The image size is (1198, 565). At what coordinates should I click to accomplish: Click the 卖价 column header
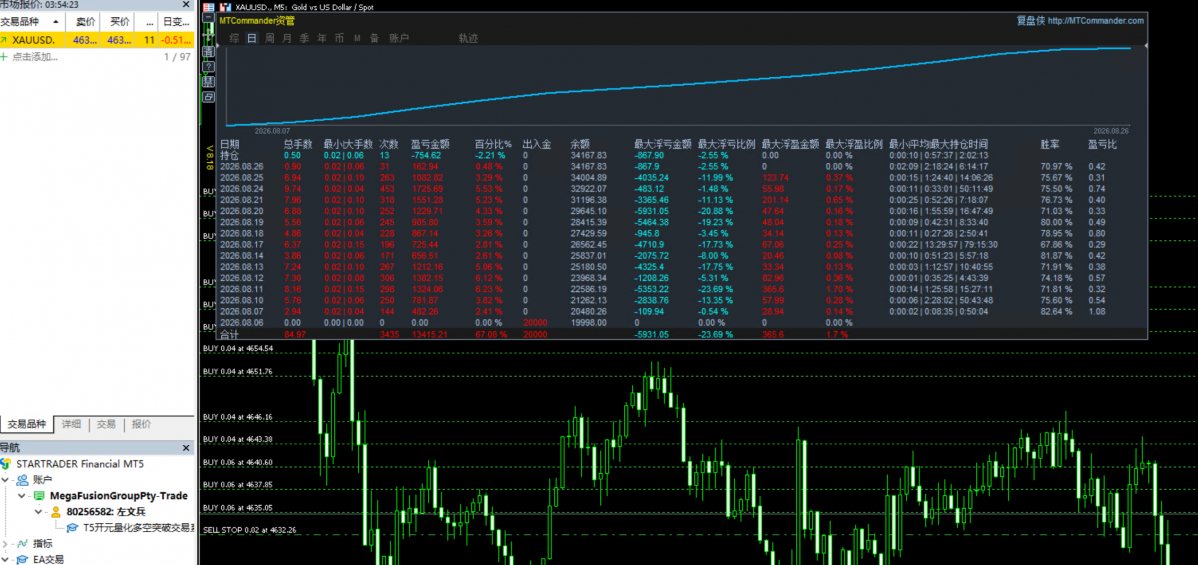(x=85, y=22)
